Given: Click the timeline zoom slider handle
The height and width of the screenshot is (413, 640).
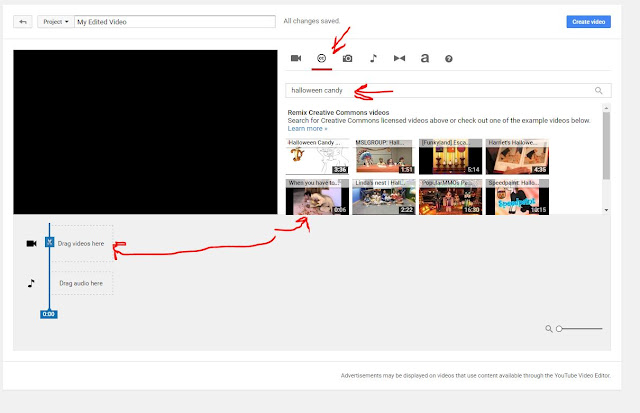Looking at the screenshot, I should pos(559,329).
